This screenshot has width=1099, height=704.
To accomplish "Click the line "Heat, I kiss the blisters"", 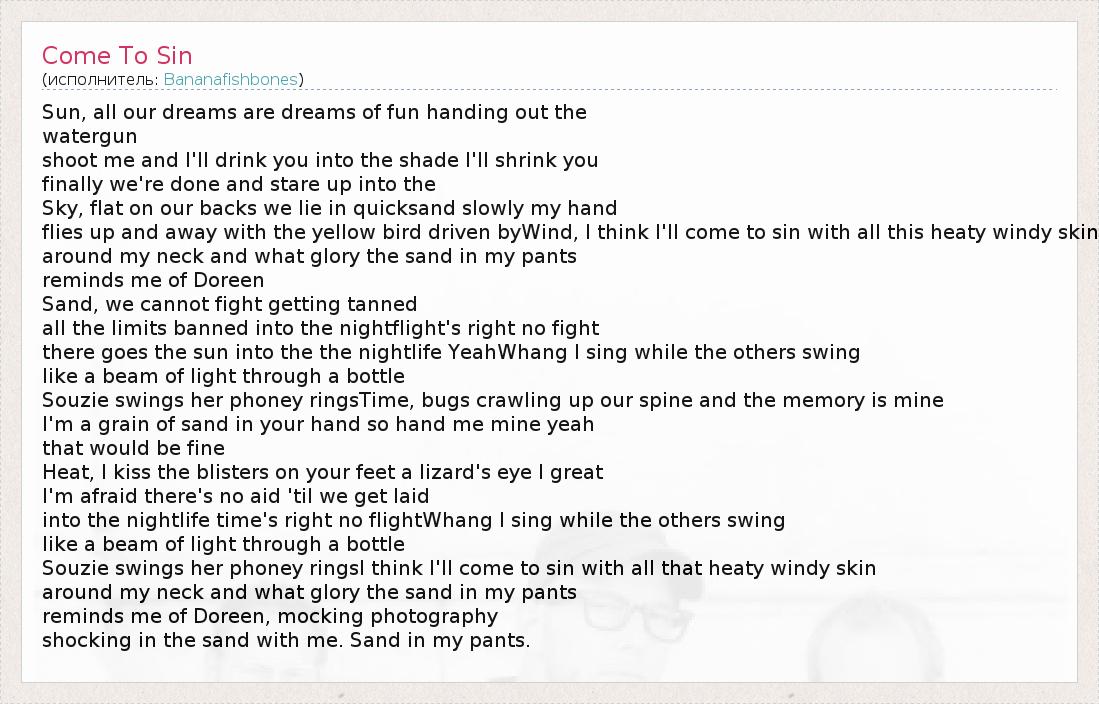I will [x=323, y=472].
